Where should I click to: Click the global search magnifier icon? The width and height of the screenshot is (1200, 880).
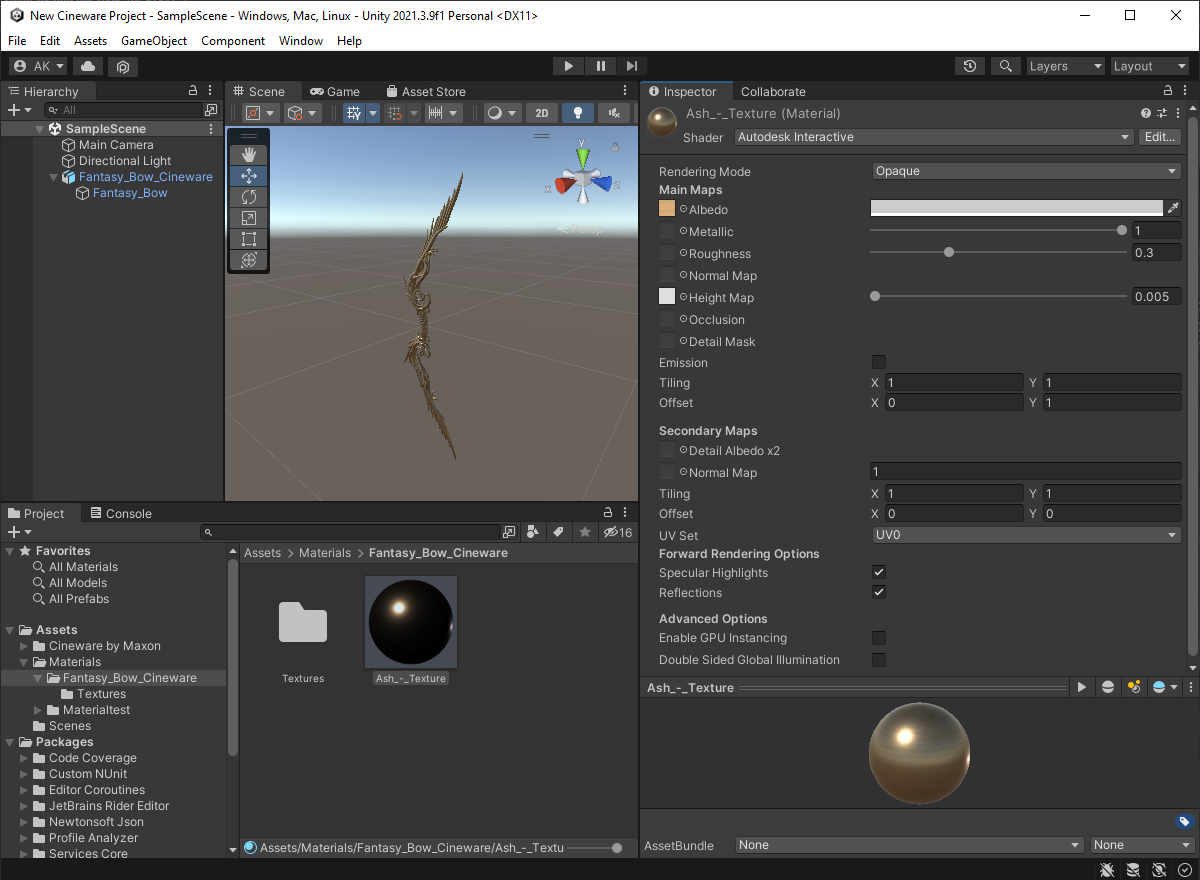tap(1005, 66)
